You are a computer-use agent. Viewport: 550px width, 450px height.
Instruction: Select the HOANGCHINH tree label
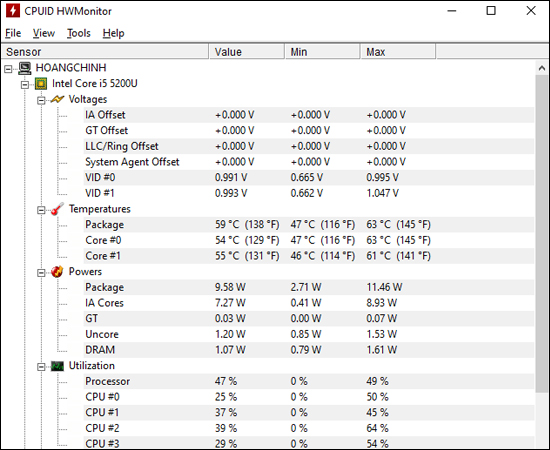pyautogui.click(x=71, y=68)
